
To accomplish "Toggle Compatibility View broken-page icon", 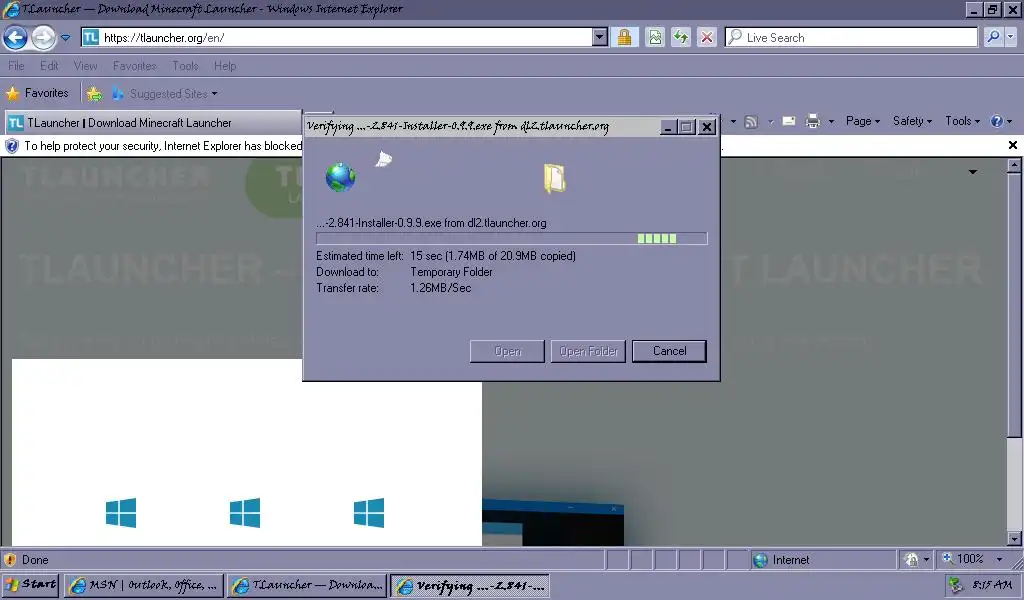I will pos(655,37).
